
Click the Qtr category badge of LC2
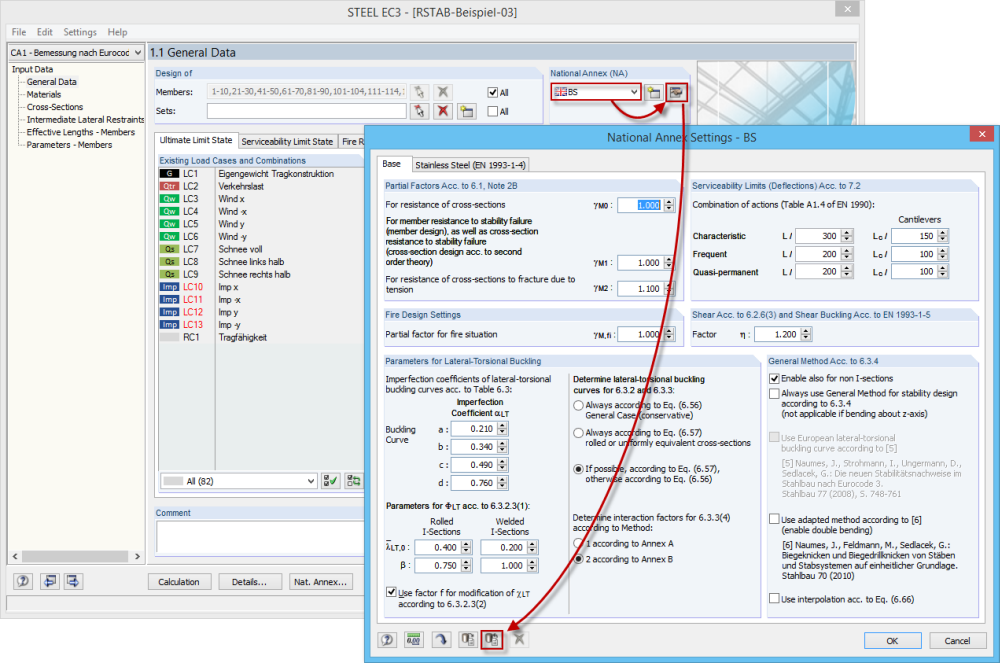point(169,186)
